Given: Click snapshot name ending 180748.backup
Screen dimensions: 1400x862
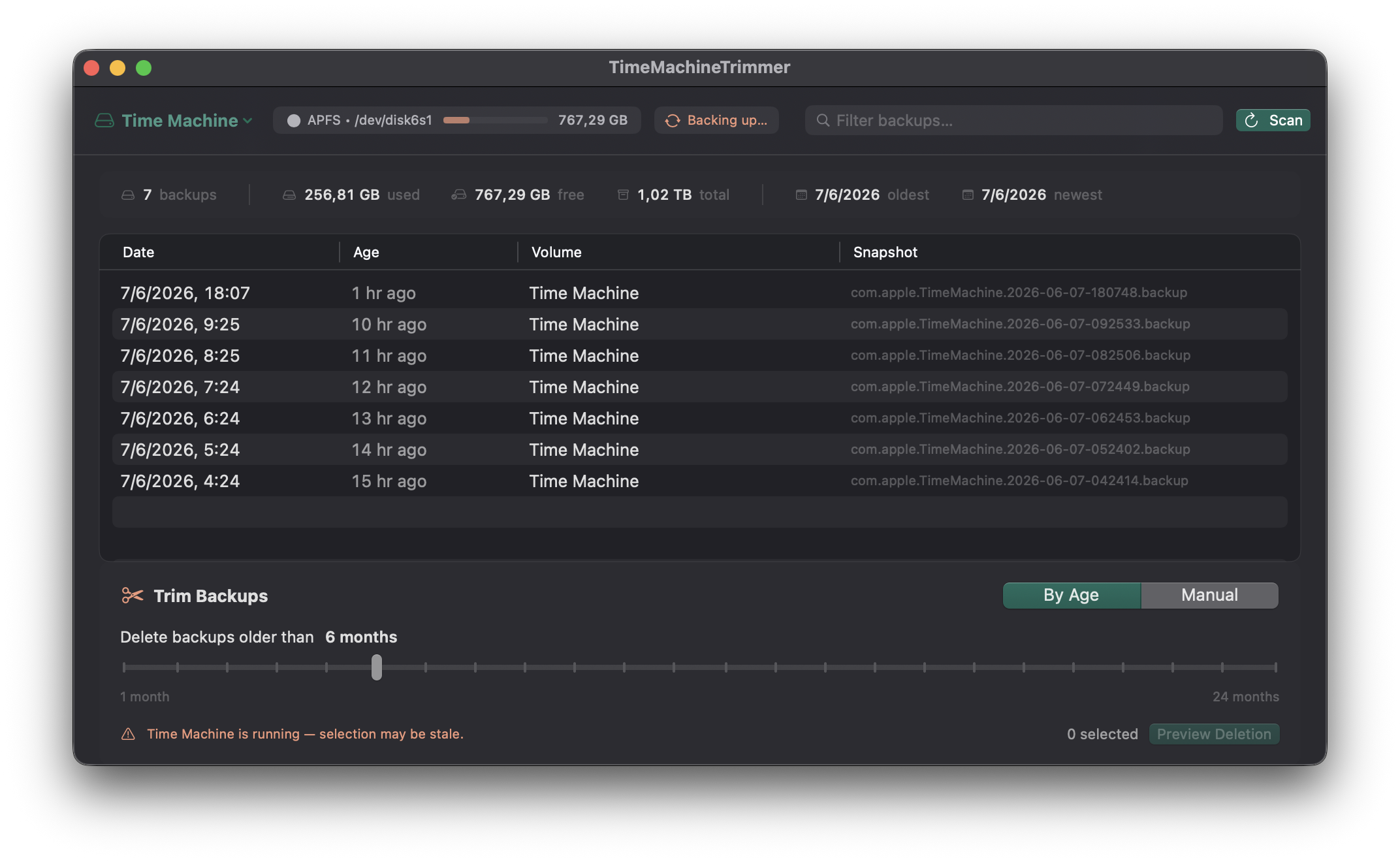Looking at the screenshot, I should point(1019,293).
